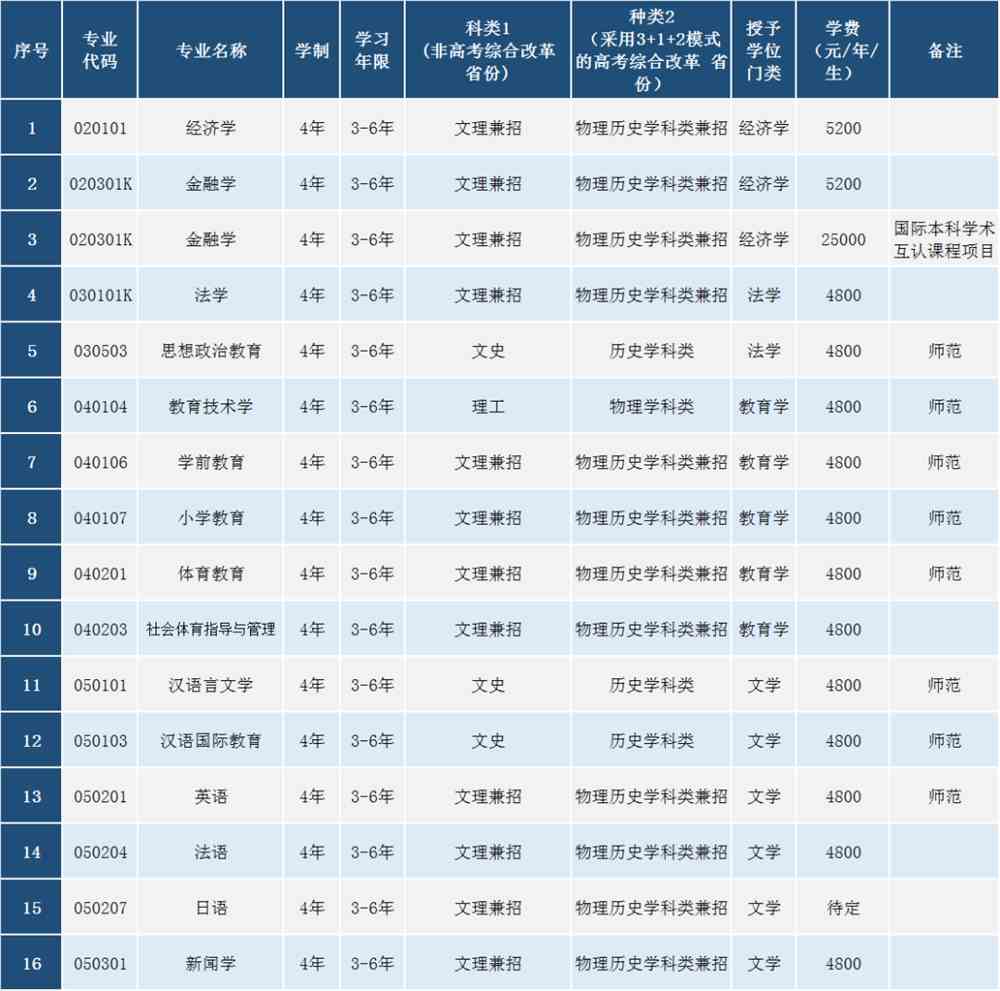Click the 学习年限 column header
The image size is (1000, 991).
372,50
